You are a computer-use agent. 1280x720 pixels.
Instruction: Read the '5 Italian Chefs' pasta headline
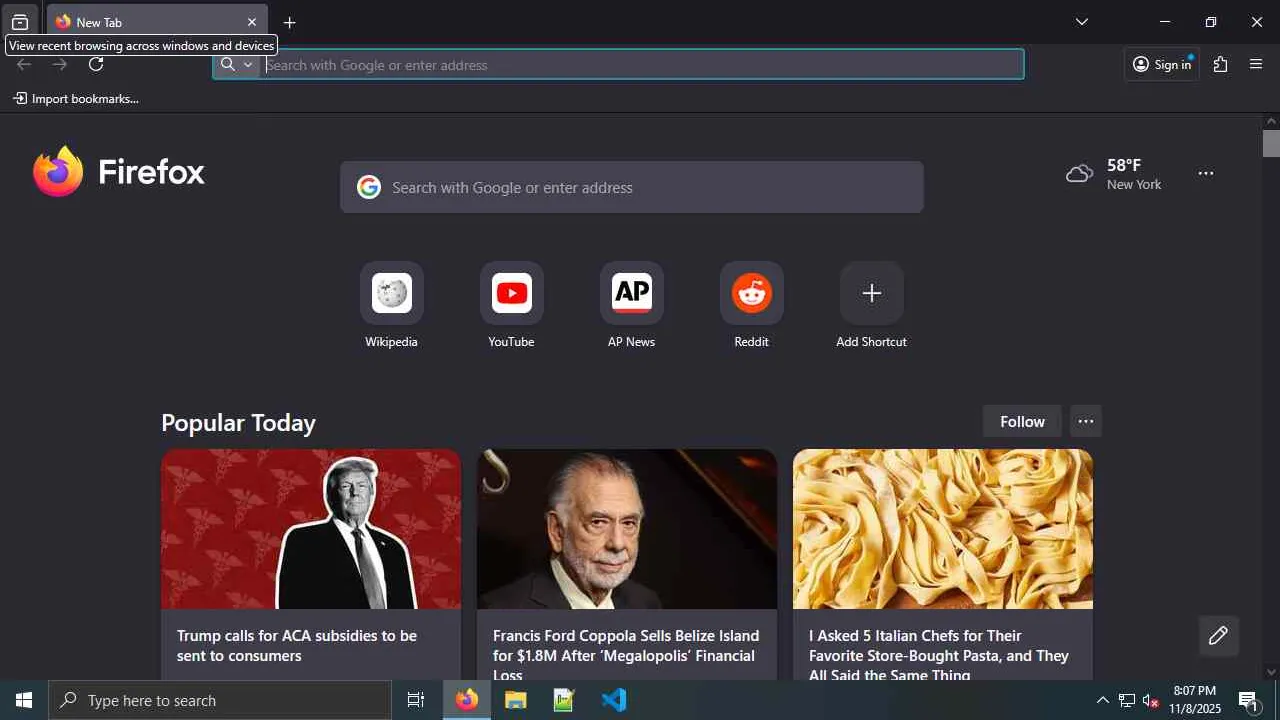939,654
